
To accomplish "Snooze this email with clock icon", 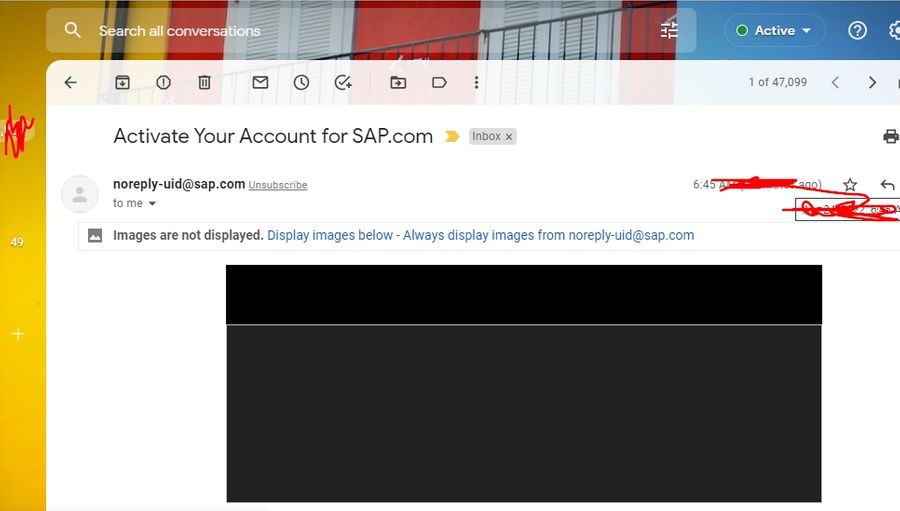I will click(x=301, y=83).
